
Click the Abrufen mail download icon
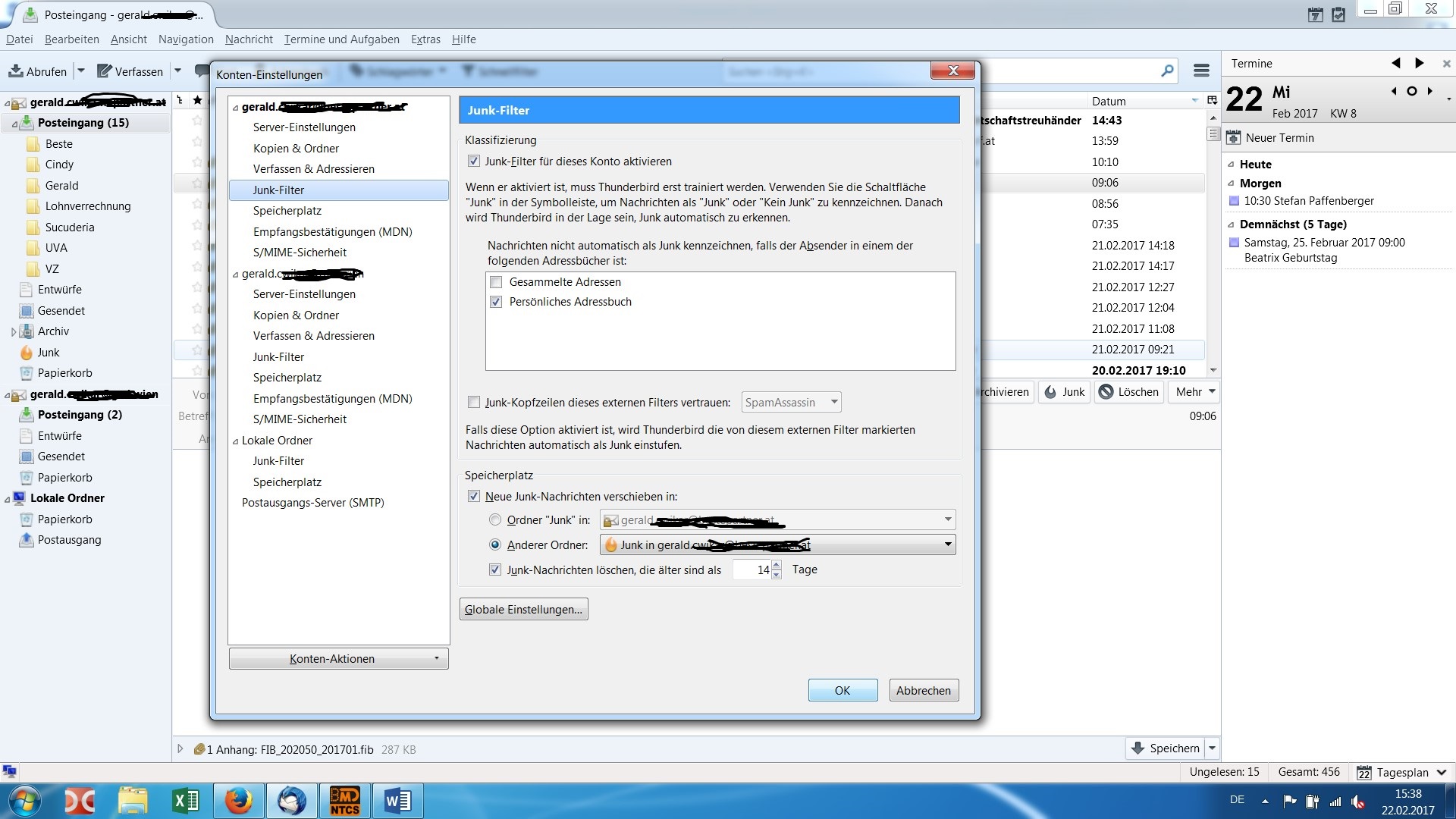pos(16,71)
